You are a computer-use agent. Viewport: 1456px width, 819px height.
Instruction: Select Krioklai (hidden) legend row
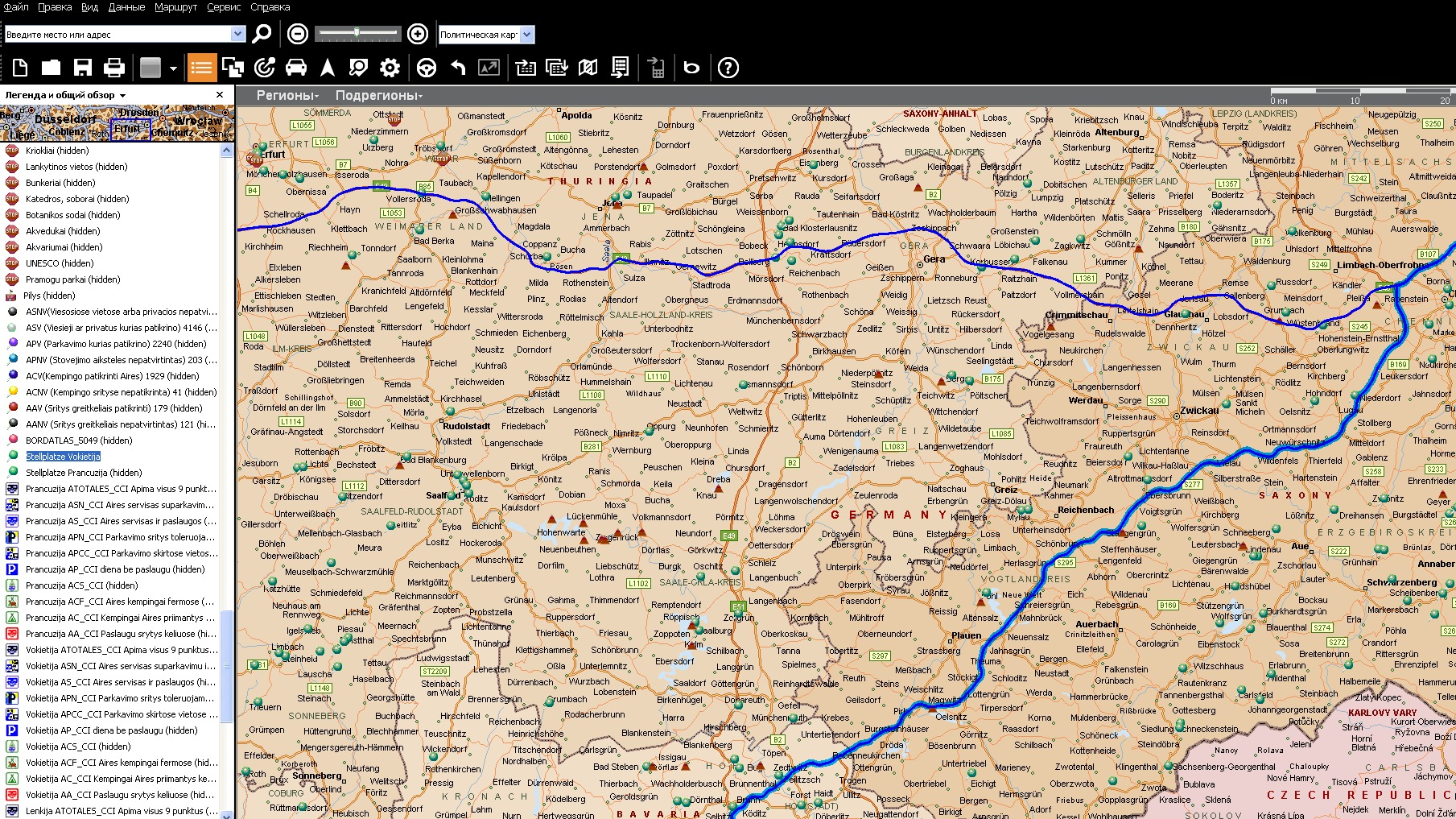point(57,151)
